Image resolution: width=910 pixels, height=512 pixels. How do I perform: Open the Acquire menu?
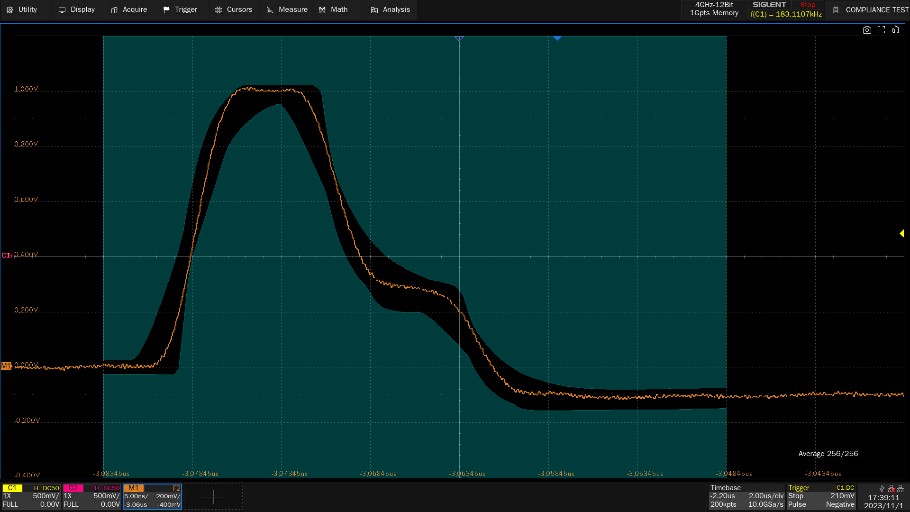pyautogui.click(x=129, y=9)
